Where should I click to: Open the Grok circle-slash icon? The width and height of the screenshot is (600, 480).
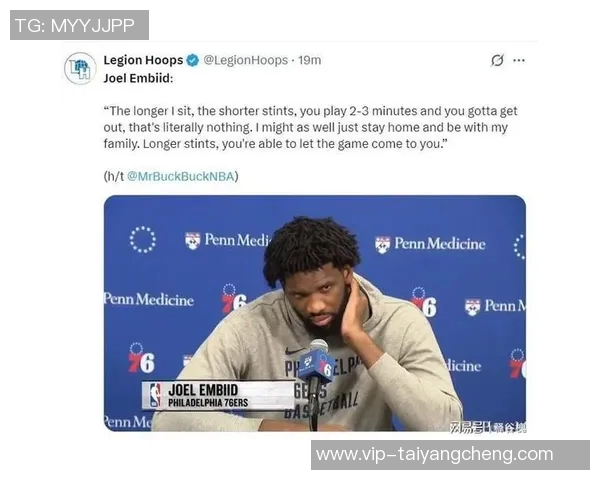(497, 60)
